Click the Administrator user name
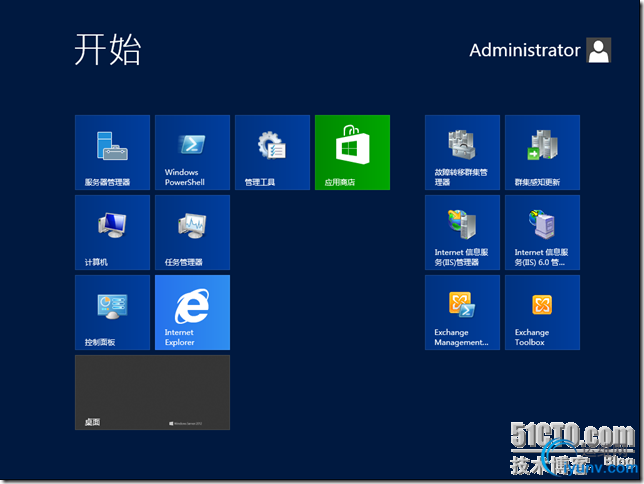 coord(525,50)
